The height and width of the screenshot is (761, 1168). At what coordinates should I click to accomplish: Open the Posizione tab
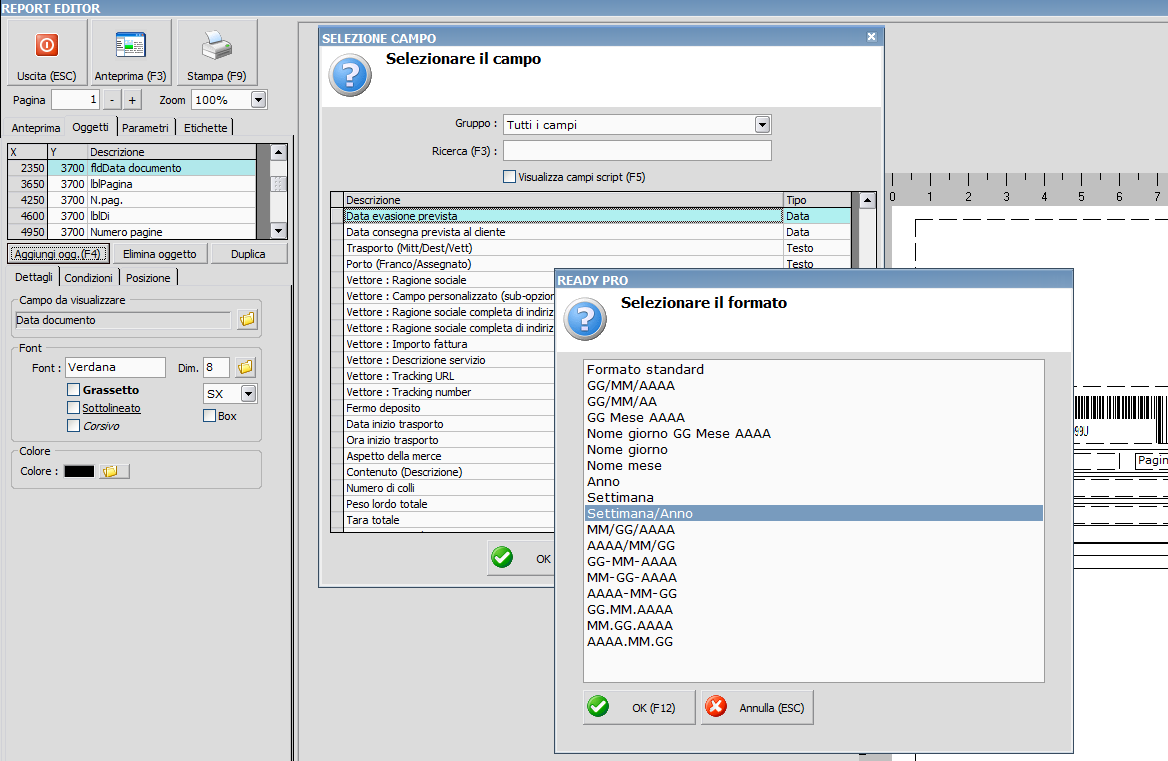click(x=147, y=278)
